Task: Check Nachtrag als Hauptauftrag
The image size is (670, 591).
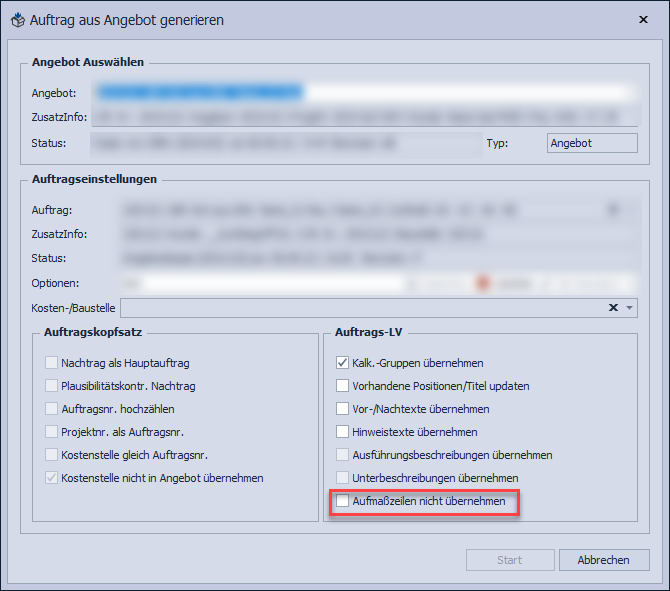Action: pos(52,363)
